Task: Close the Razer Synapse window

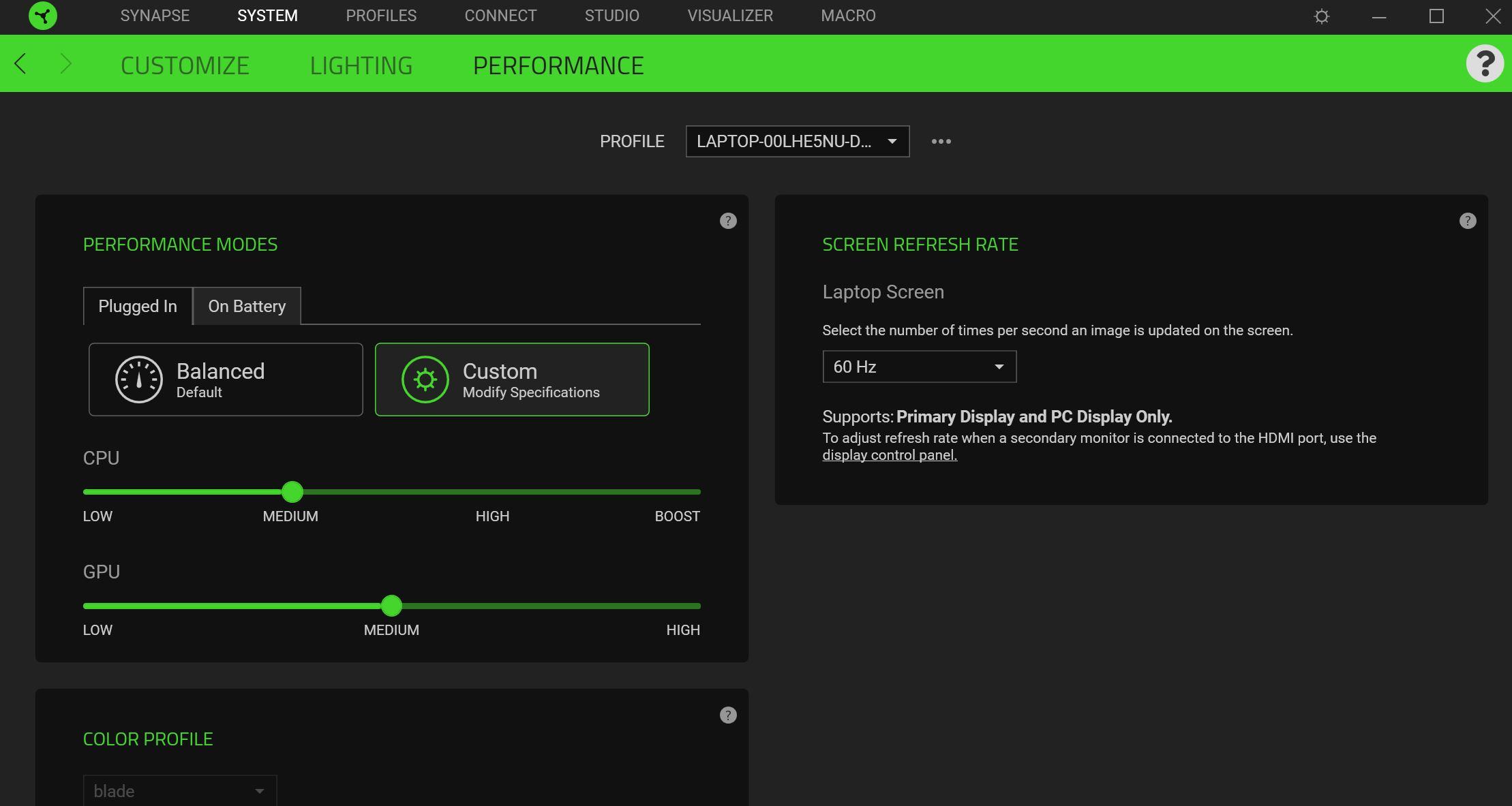Action: [x=1493, y=16]
